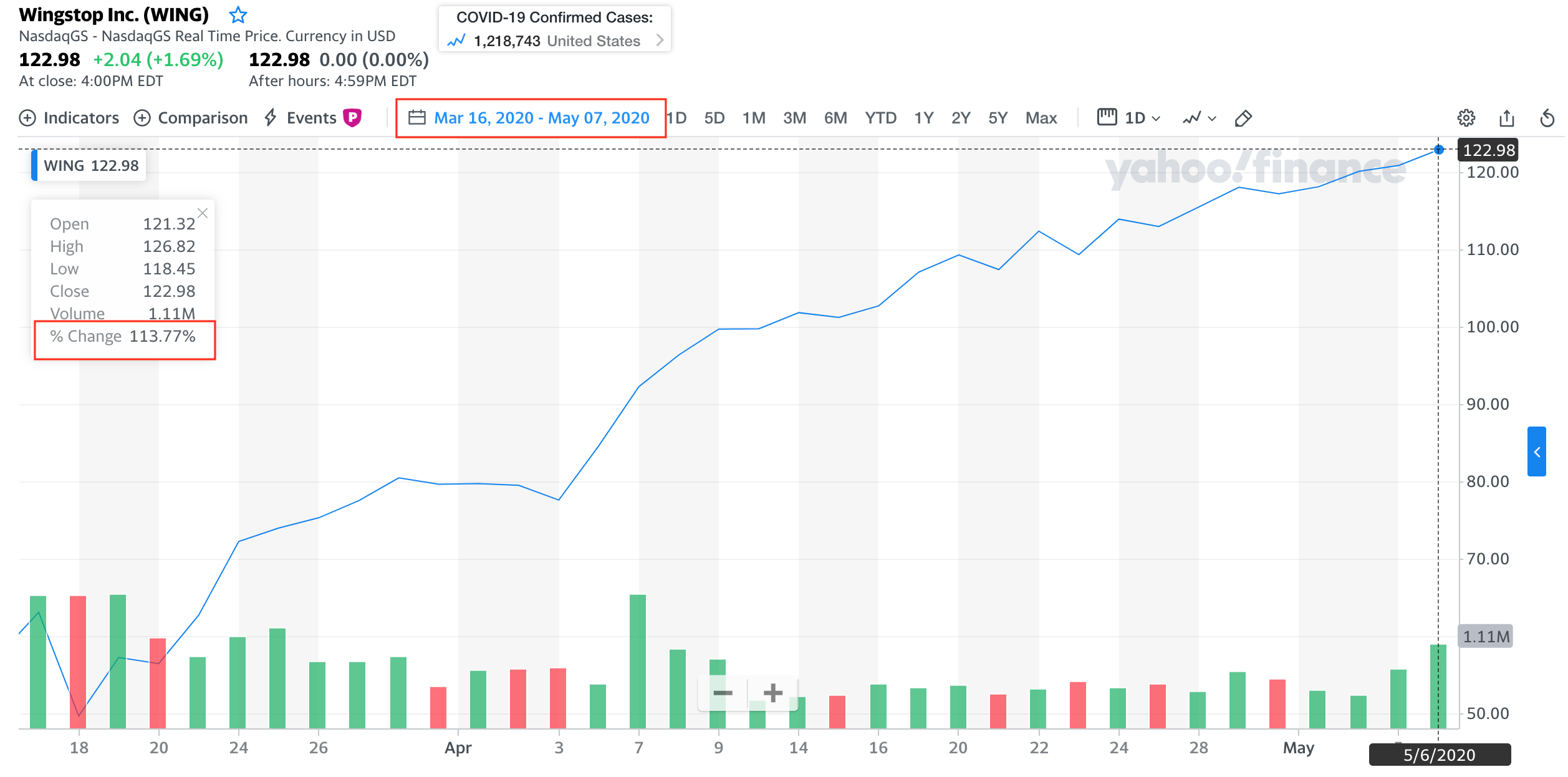Click the calendar icon beside date range
Viewport: 1568px width, 777px height.
pos(416,117)
